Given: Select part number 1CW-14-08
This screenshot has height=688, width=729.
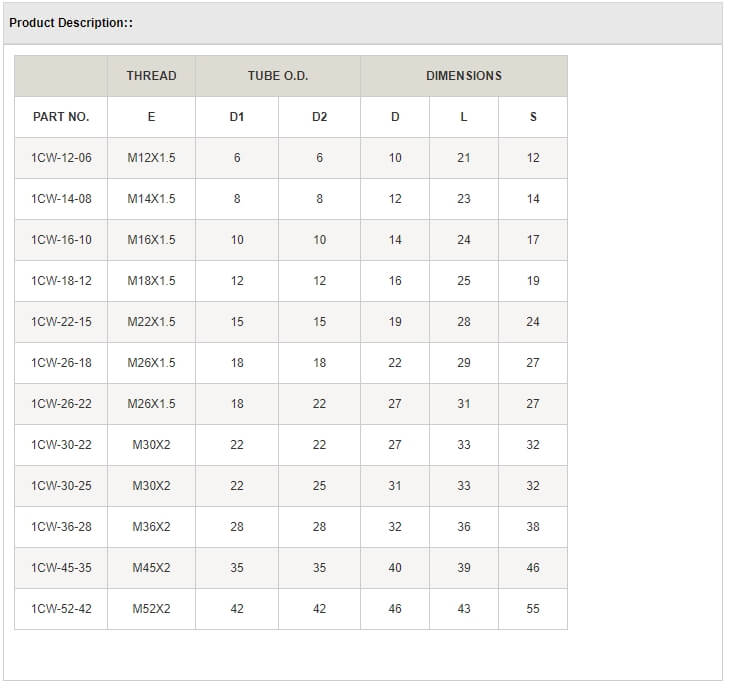Looking at the screenshot, I should click(x=61, y=199).
